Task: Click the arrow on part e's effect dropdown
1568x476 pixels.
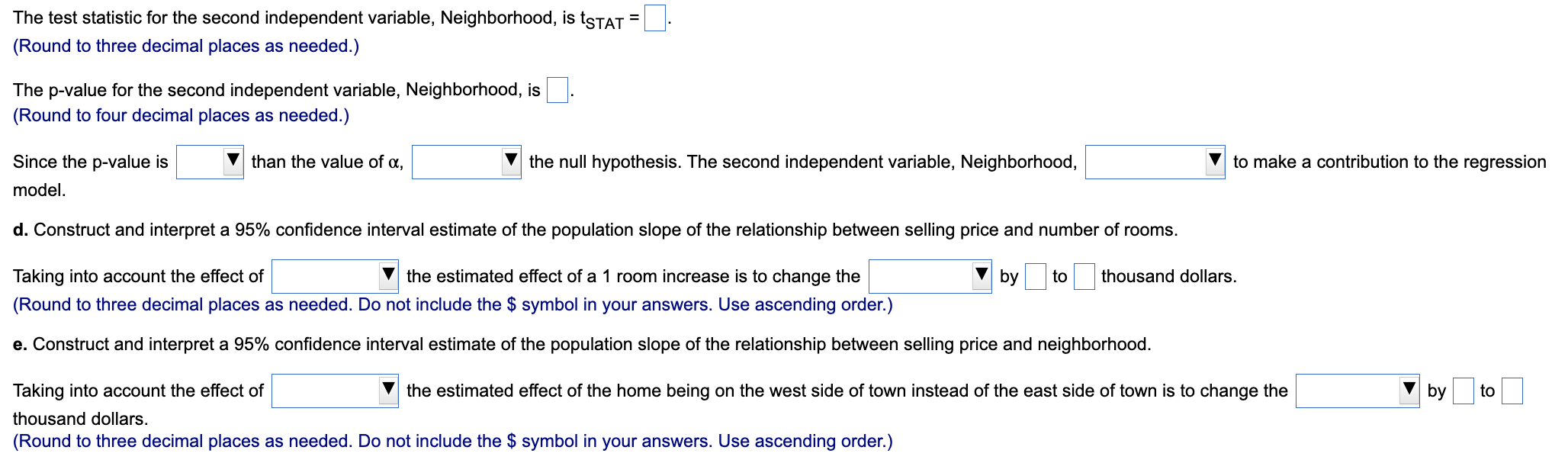Action: [x=387, y=390]
